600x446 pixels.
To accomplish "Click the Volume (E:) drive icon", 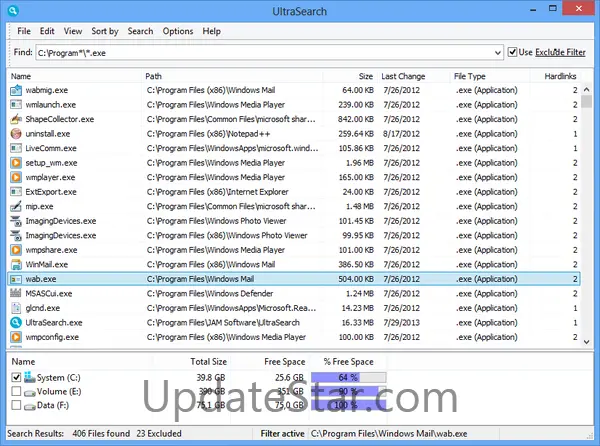I will coord(29,392).
